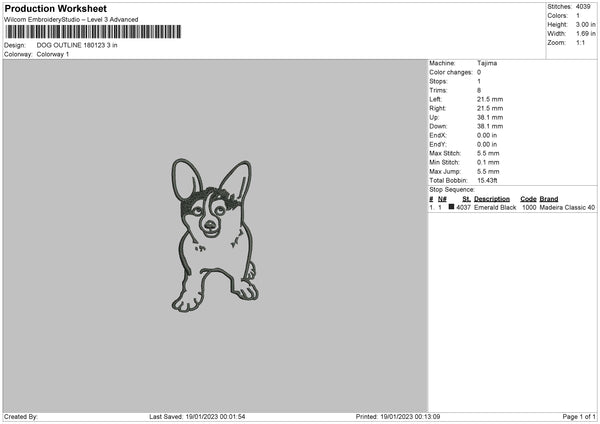The height and width of the screenshot is (424, 600).
Task: Select the Emerald Black thread row
Action: 494,208
